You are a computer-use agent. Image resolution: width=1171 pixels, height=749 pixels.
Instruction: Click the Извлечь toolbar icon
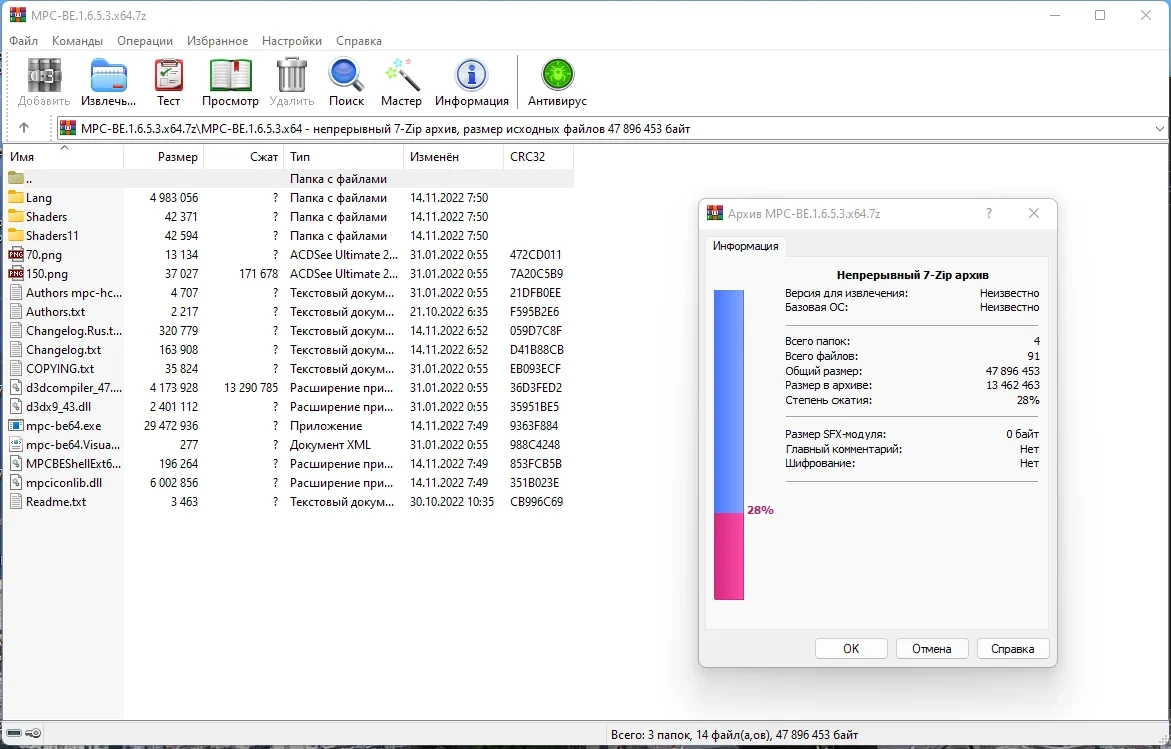click(x=108, y=75)
